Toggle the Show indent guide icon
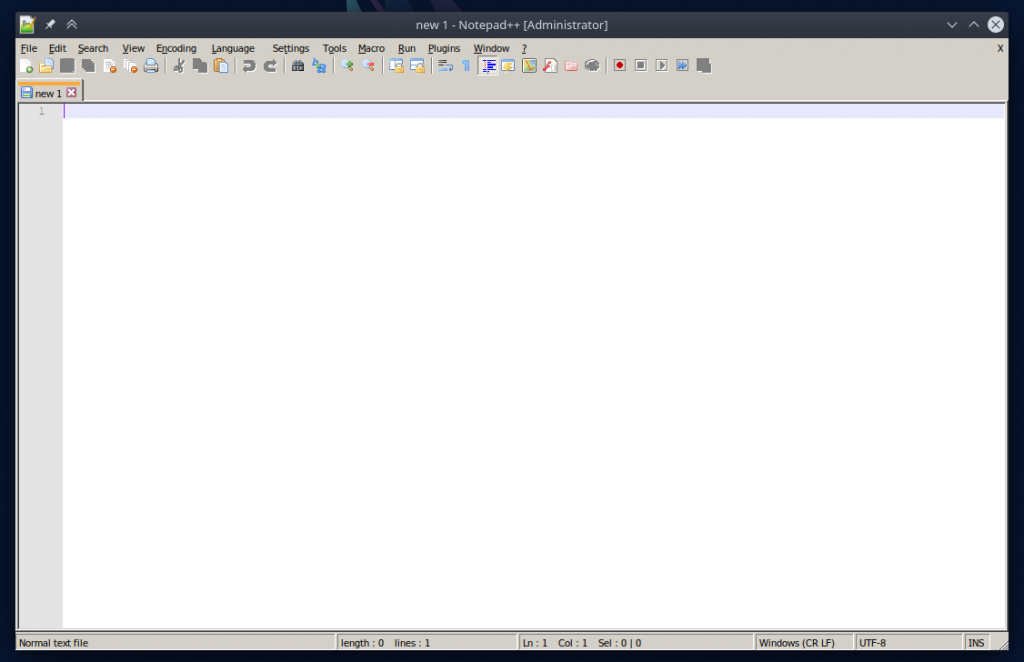 click(x=488, y=66)
